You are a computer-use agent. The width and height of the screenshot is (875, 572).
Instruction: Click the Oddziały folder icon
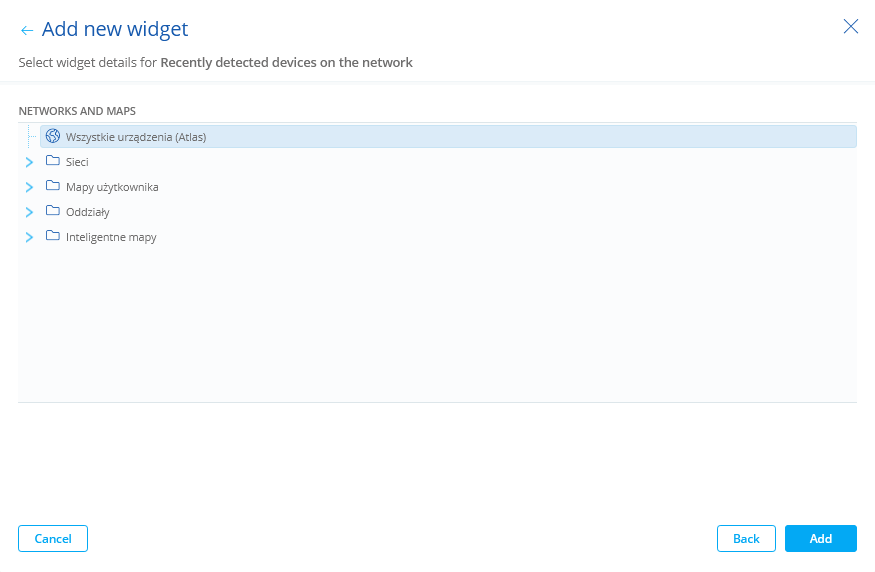pyautogui.click(x=53, y=211)
